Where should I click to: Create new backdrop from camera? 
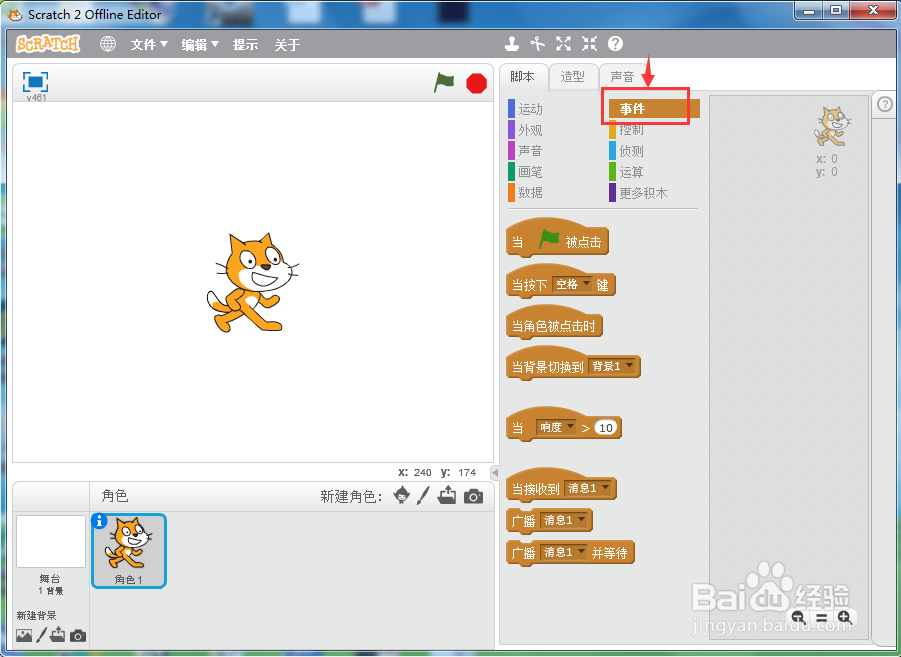tap(78, 636)
